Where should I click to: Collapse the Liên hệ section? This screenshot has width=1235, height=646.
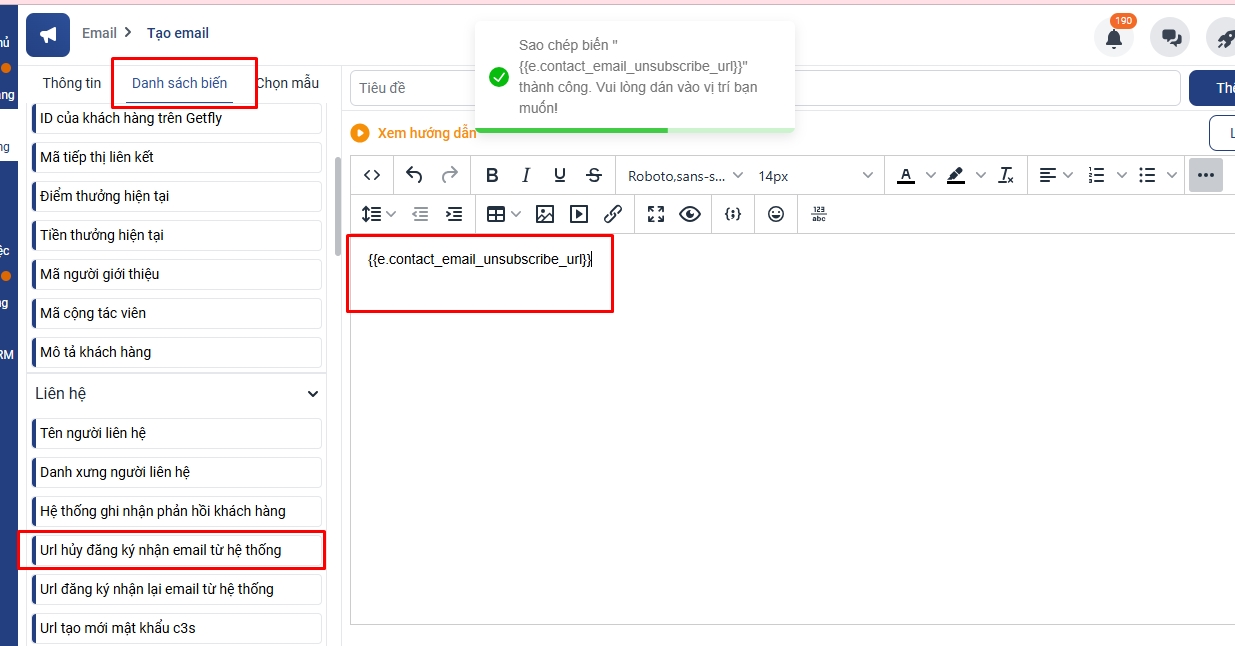pyautogui.click(x=313, y=394)
